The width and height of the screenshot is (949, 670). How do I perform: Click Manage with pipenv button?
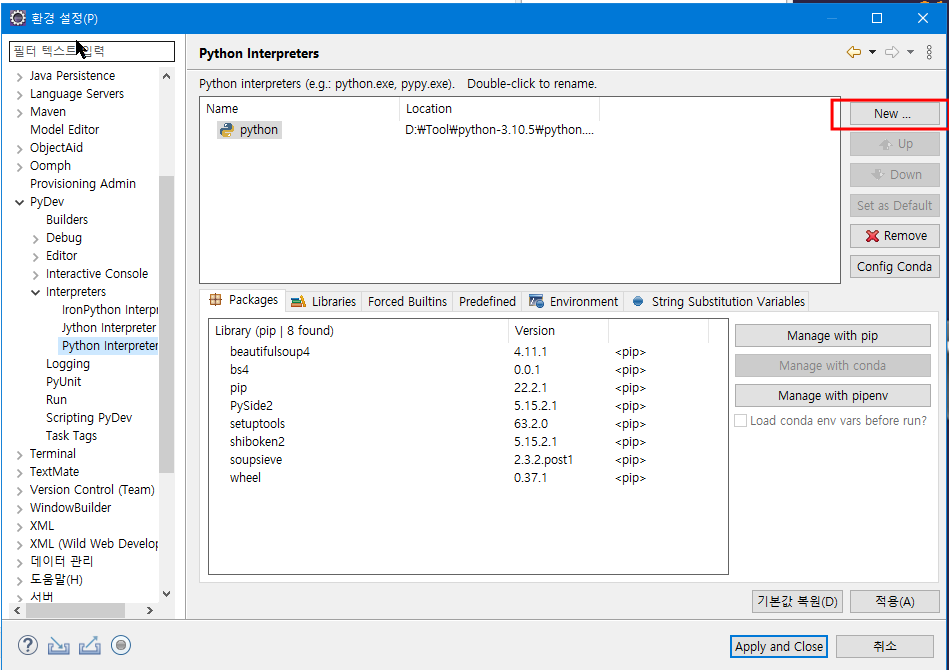coord(833,396)
